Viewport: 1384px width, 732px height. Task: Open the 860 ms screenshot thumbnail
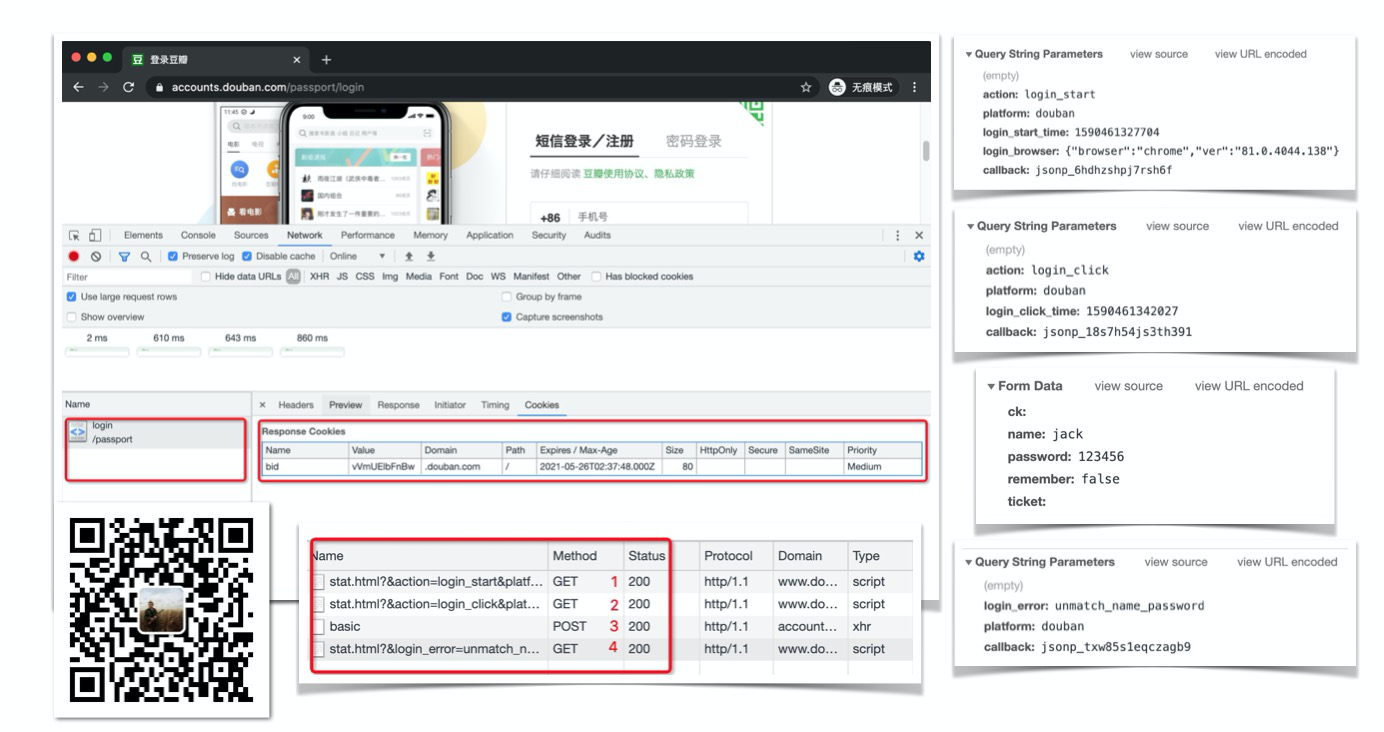coord(312,352)
